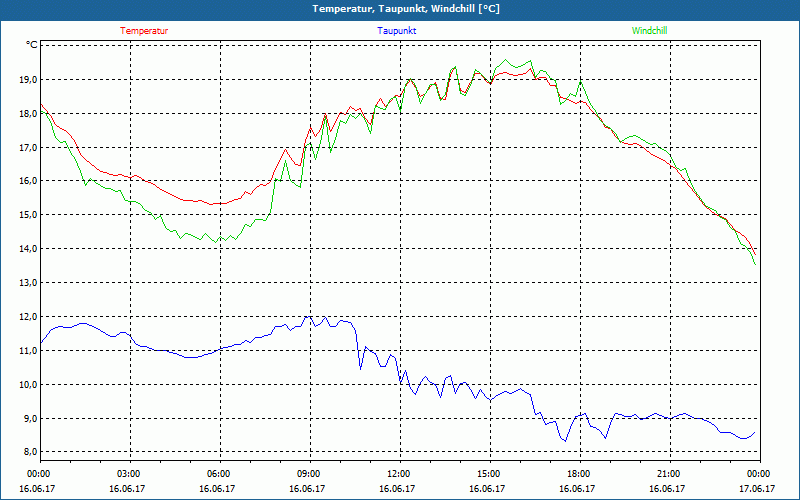Viewport: 800px width, 500px height.
Task: Click the green Windchill legend label
Action: coord(649,31)
